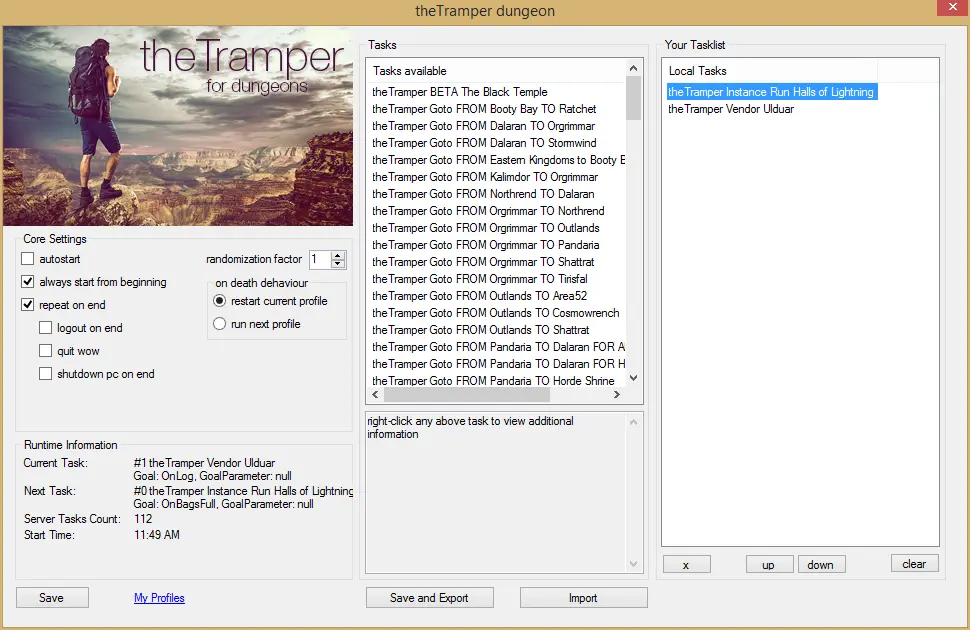Uncheck always start from beginning
This screenshot has width=970, height=630.
28,282
